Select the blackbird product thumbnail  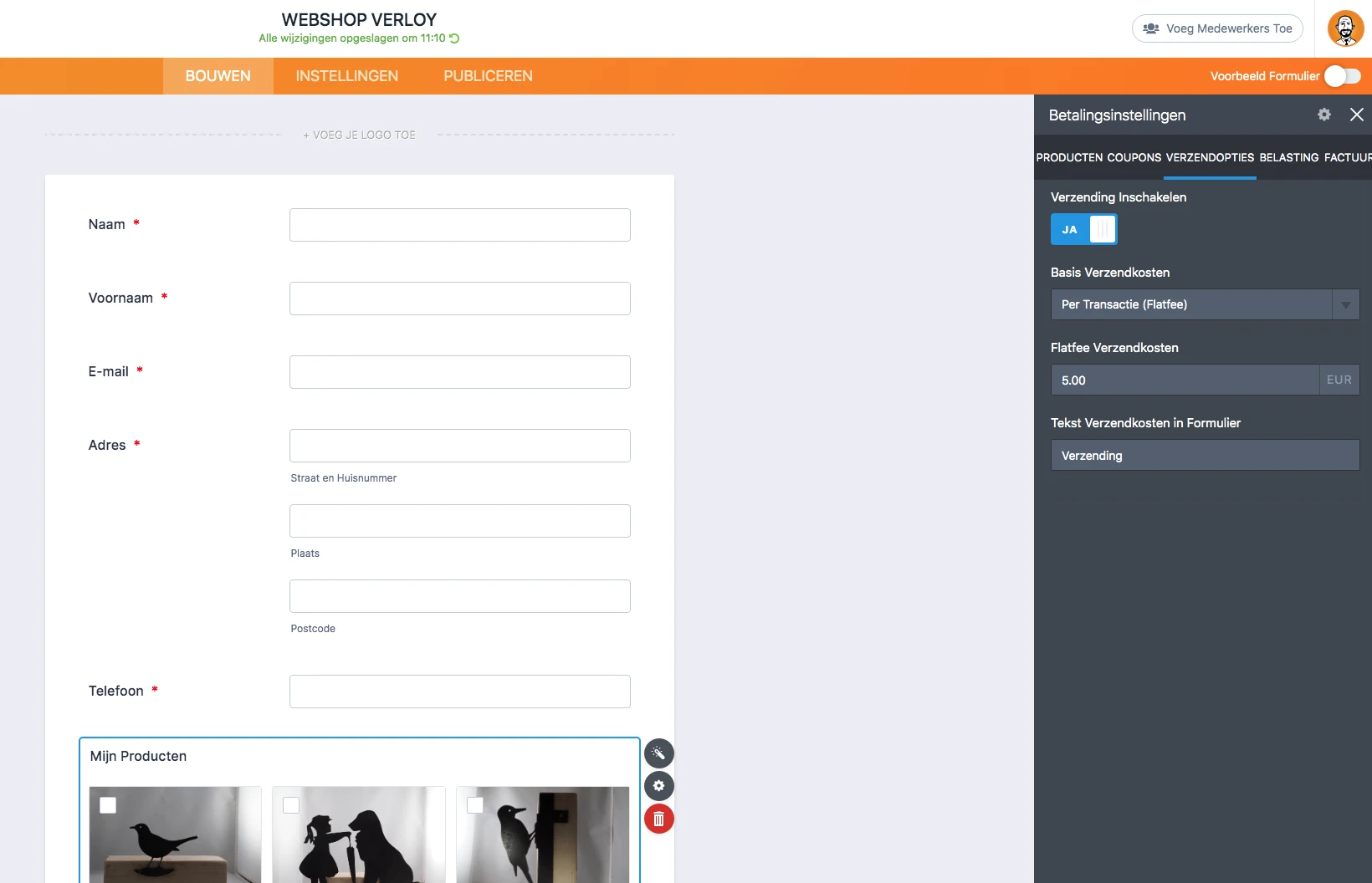coord(174,836)
